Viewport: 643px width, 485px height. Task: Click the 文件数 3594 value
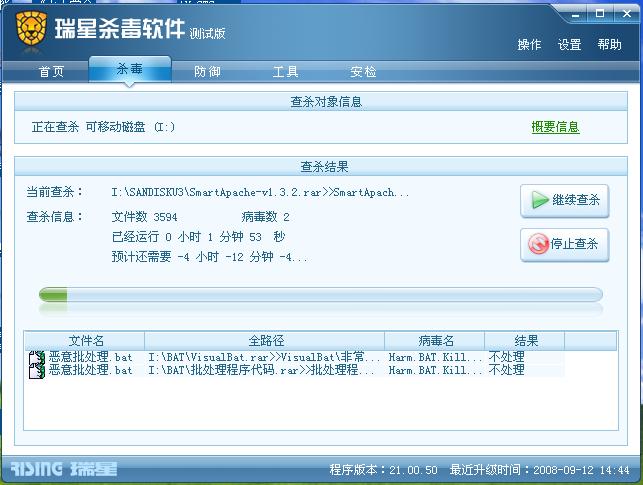point(144,216)
